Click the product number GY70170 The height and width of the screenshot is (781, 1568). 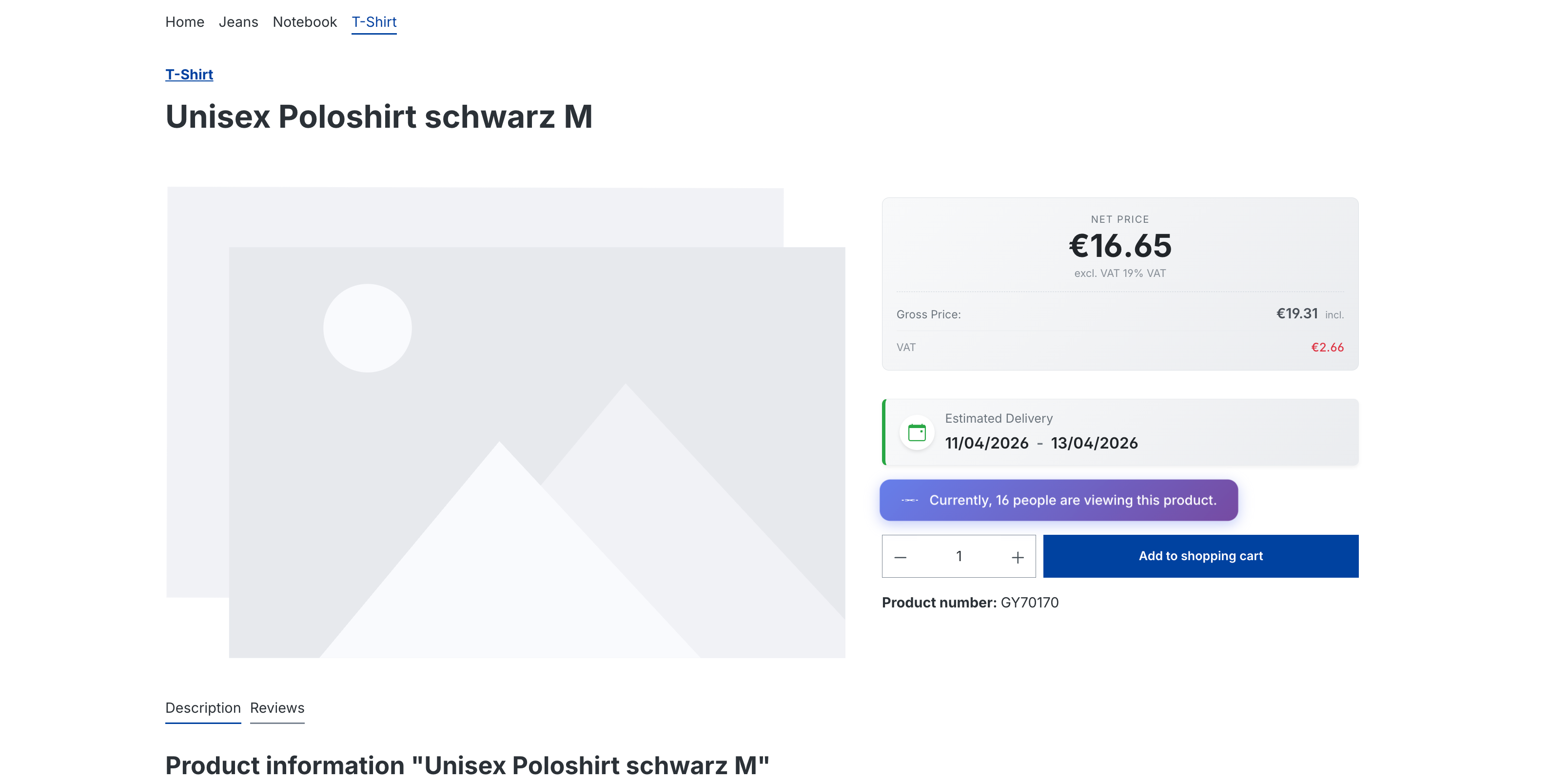(1029, 602)
